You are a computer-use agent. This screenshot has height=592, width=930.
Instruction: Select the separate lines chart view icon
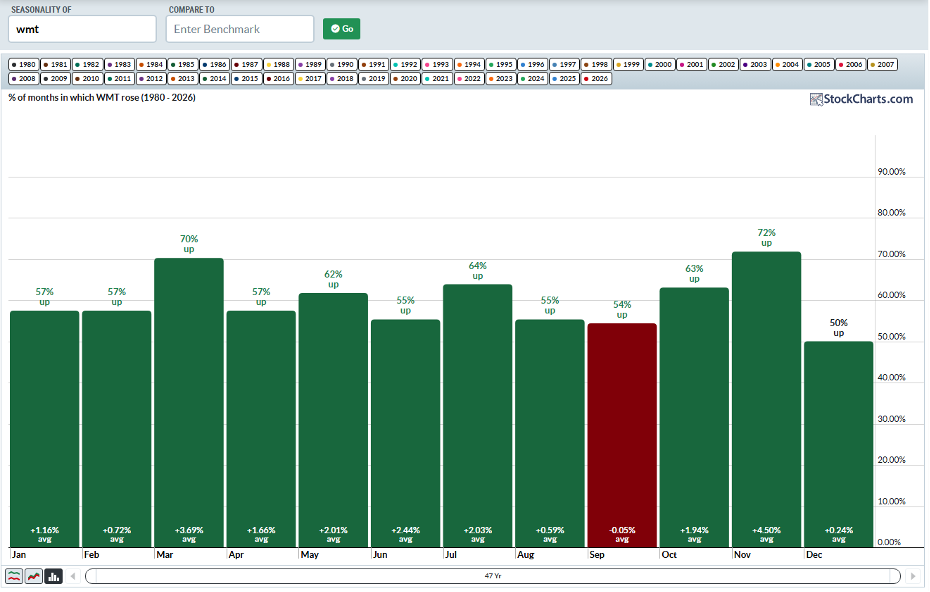coord(14,576)
